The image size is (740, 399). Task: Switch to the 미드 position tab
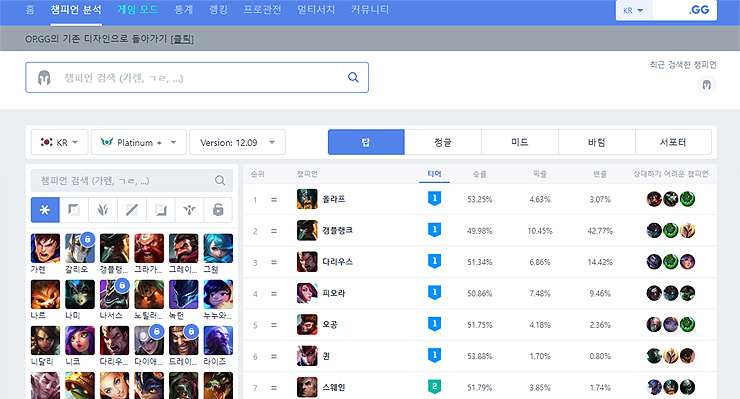(x=520, y=142)
